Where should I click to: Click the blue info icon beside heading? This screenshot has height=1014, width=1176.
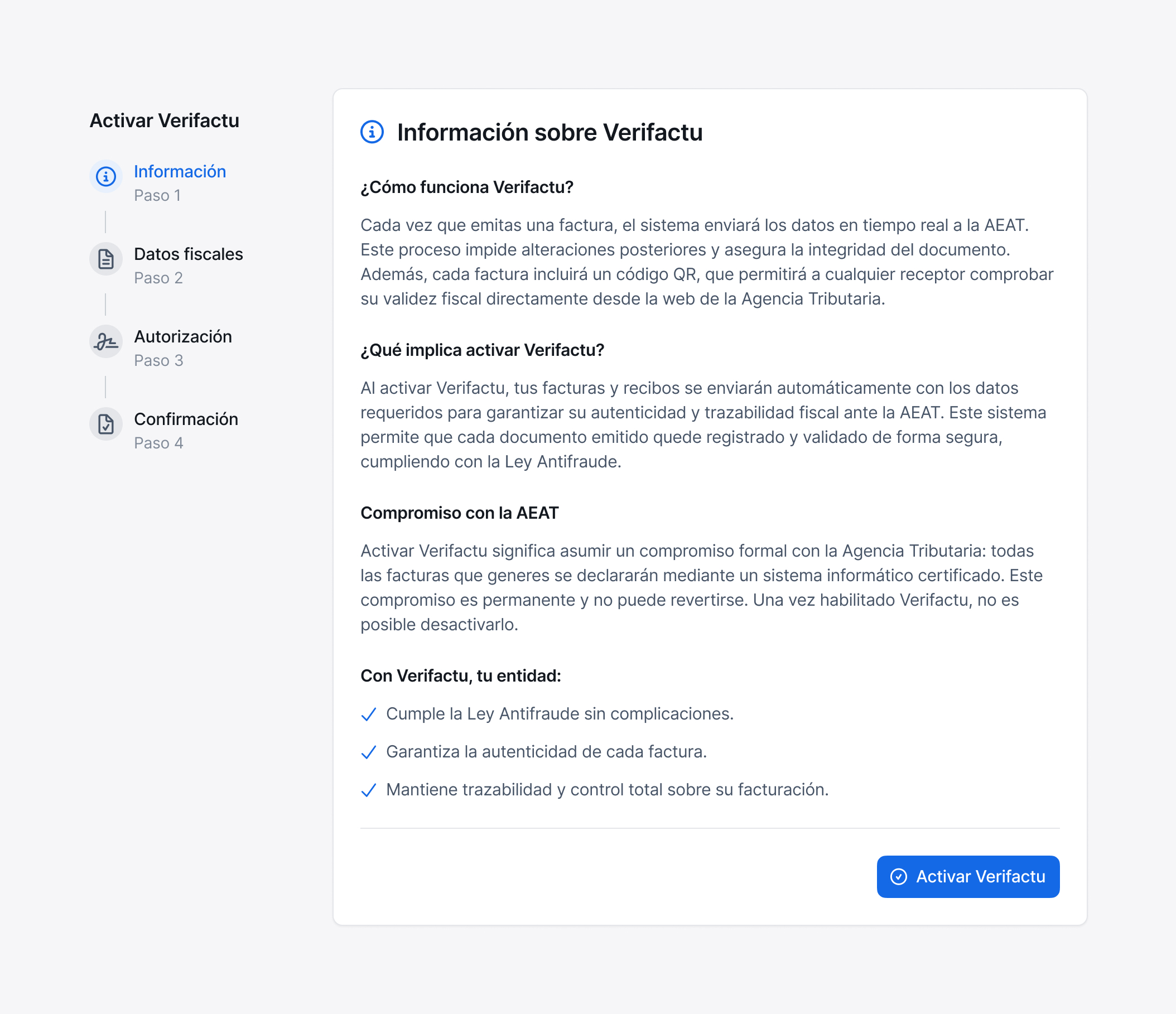tap(372, 132)
